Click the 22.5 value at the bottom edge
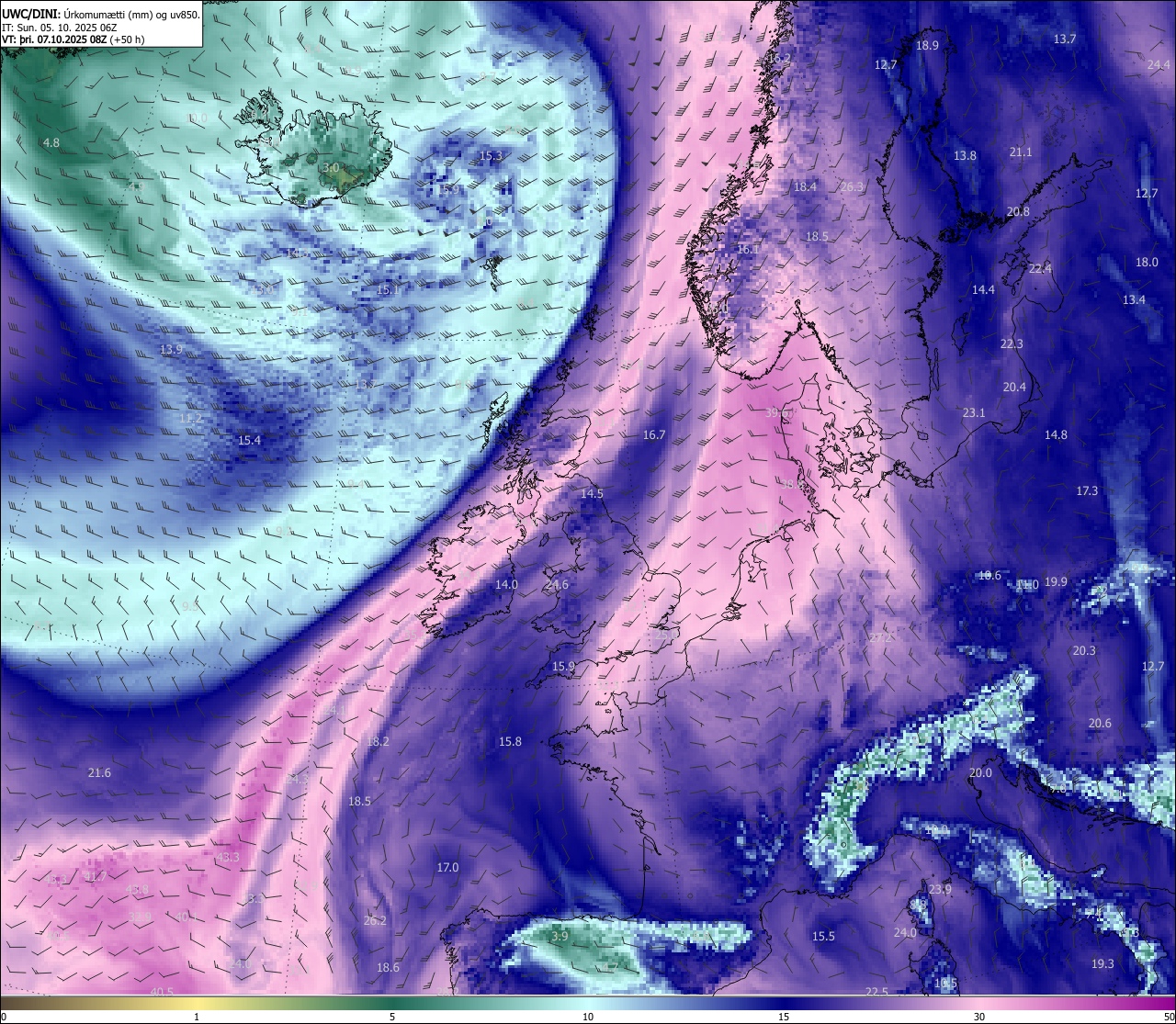This screenshot has height=1024, width=1176. tap(877, 992)
